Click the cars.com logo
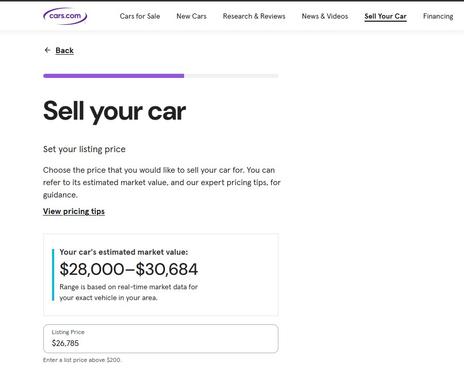The height and width of the screenshot is (378, 464). pyautogui.click(x=65, y=16)
